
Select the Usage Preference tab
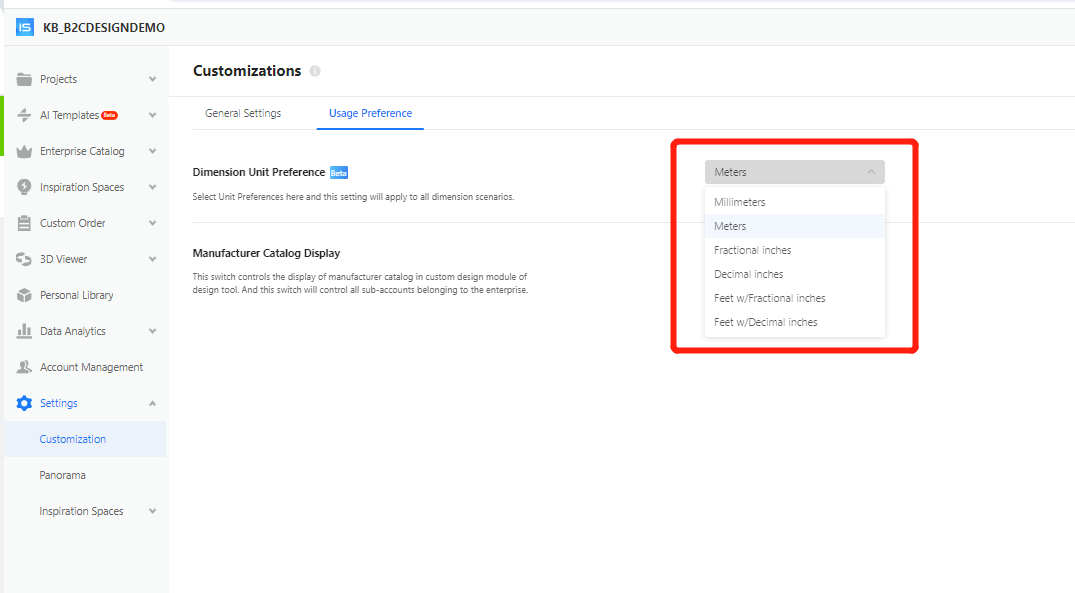[x=370, y=113]
